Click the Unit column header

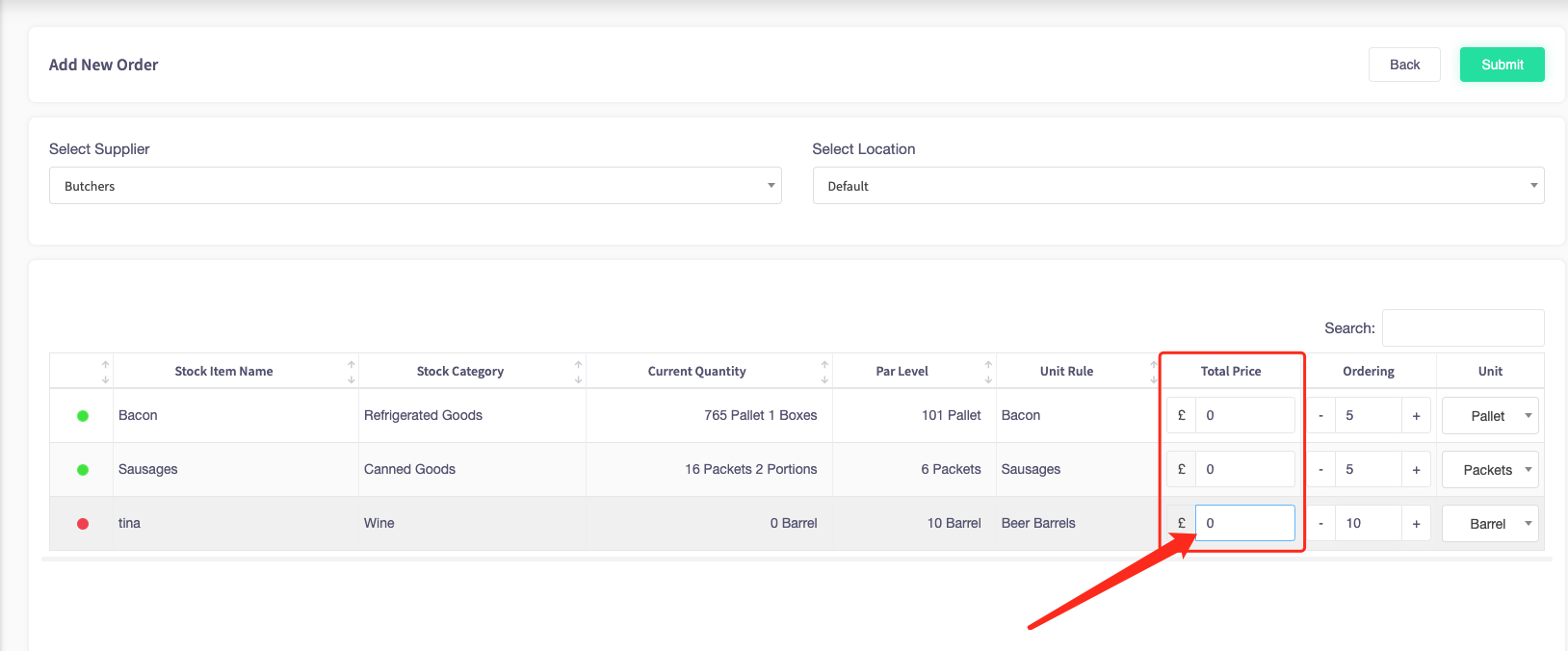pyautogui.click(x=1490, y=371)
